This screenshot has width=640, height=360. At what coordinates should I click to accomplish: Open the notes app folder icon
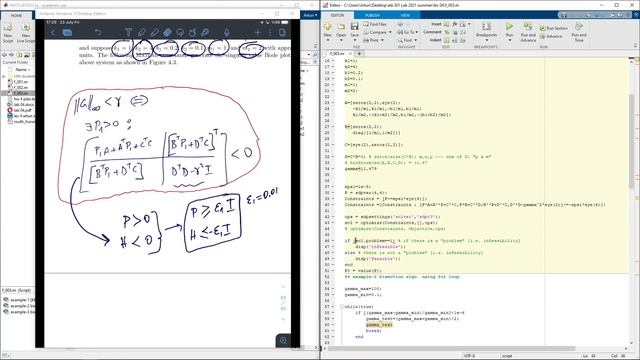pos(67,33)
